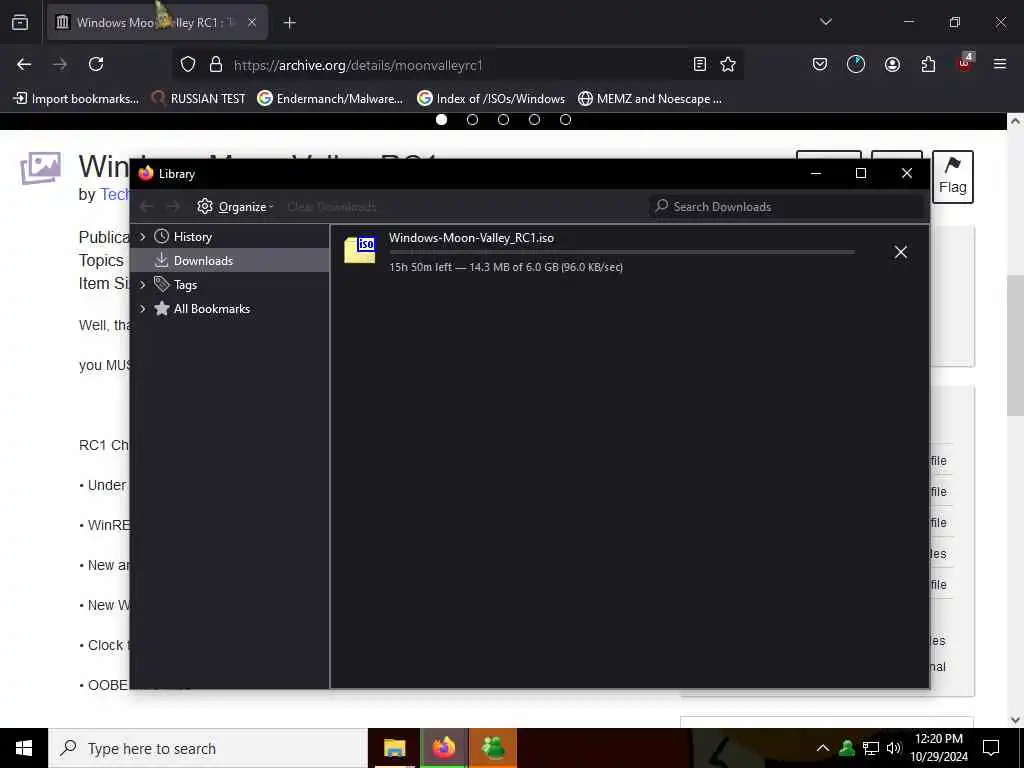
Task: Select Tags in Library sidebar
Action: pyautogui.click(x=185, y=285)
